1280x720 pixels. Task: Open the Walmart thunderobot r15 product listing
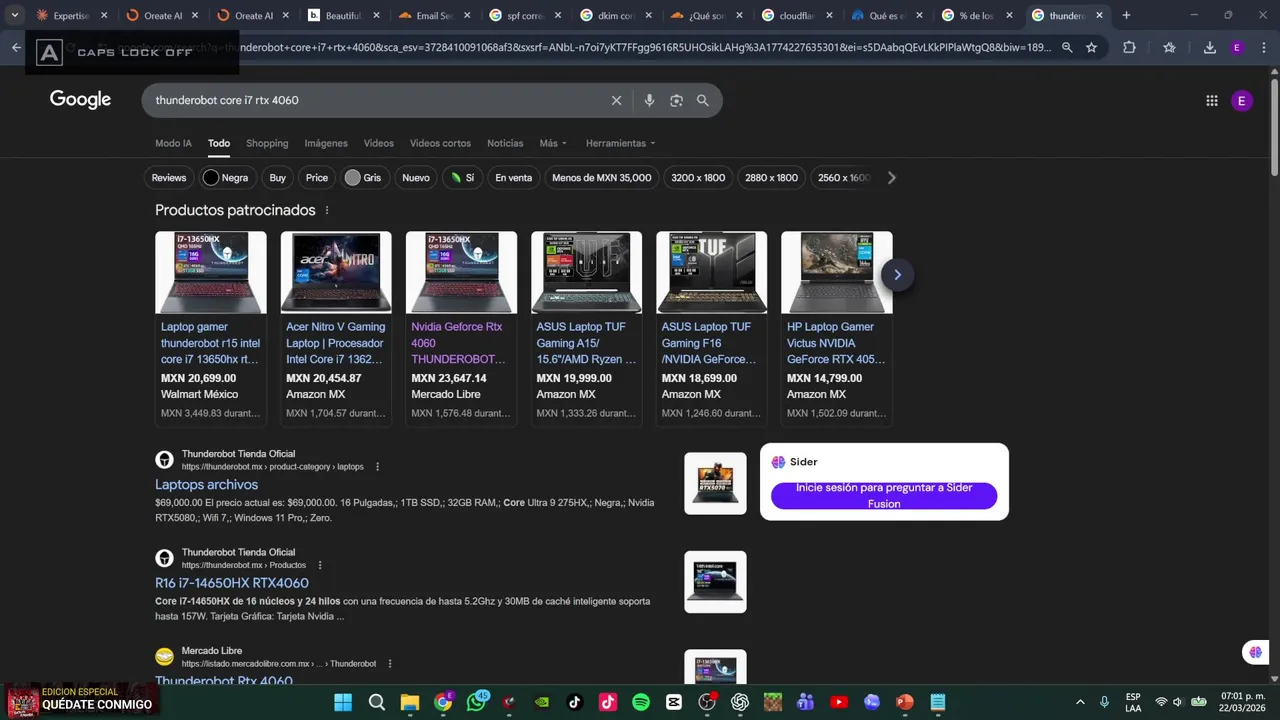(211, 329)
